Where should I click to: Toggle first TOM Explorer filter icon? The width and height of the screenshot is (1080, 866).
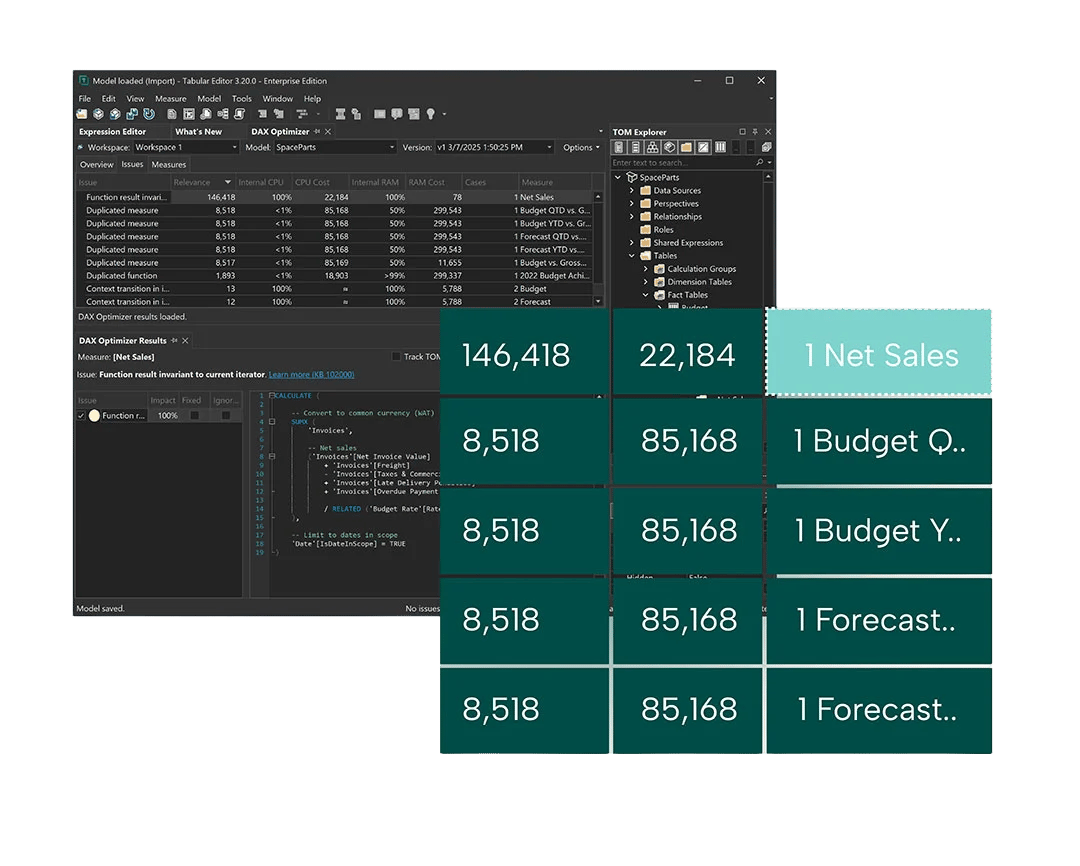pos(619,147)
